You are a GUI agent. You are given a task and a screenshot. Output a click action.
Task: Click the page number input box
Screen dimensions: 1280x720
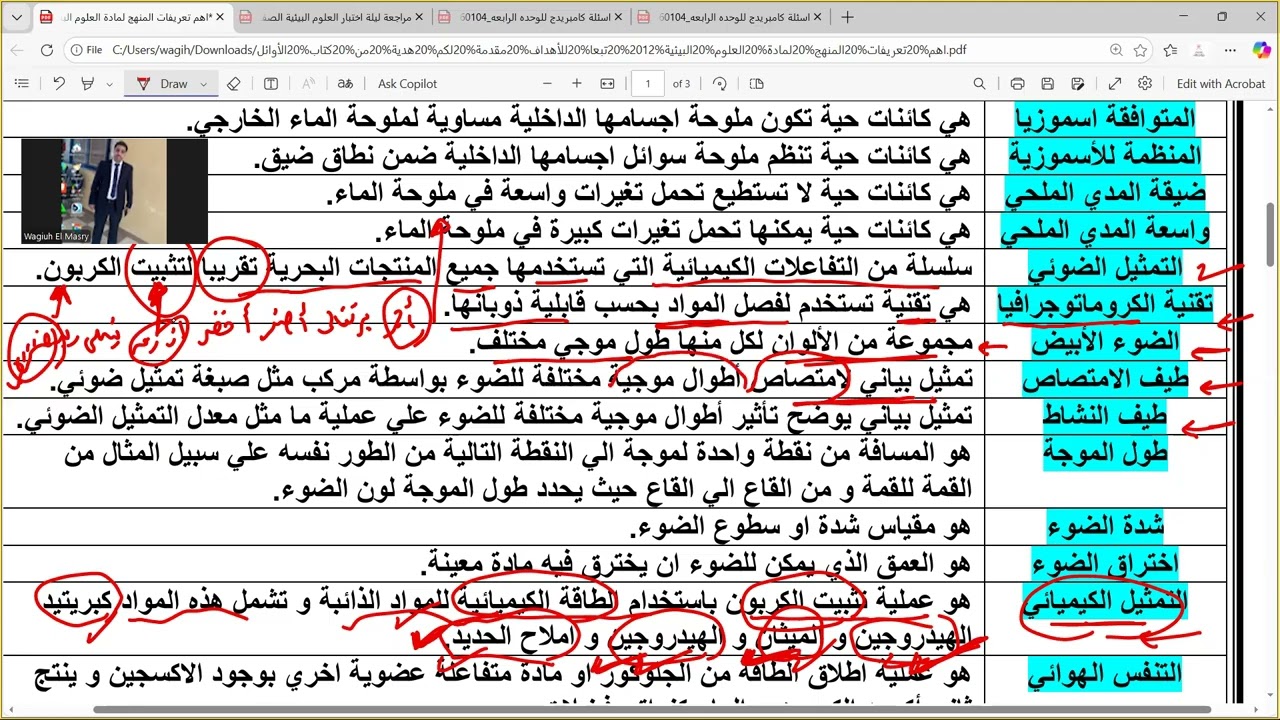648,84
